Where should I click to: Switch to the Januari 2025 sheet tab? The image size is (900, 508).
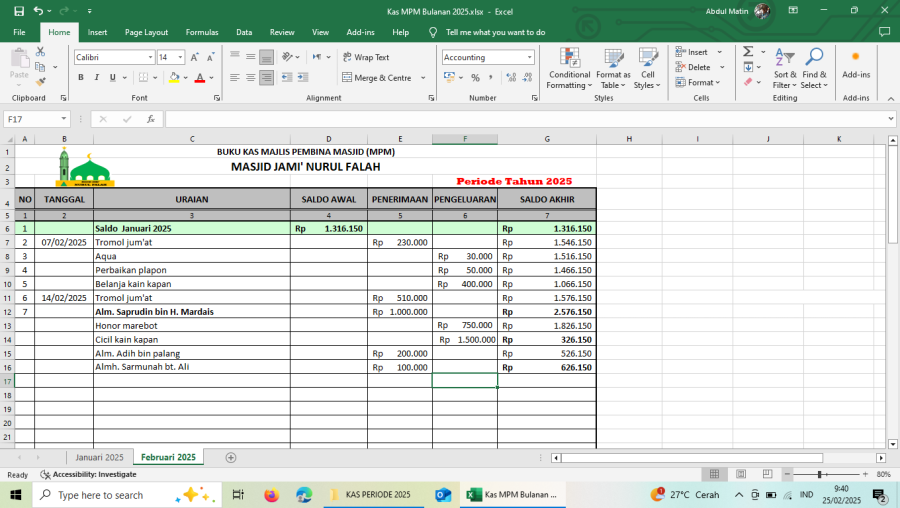point(100,457)
